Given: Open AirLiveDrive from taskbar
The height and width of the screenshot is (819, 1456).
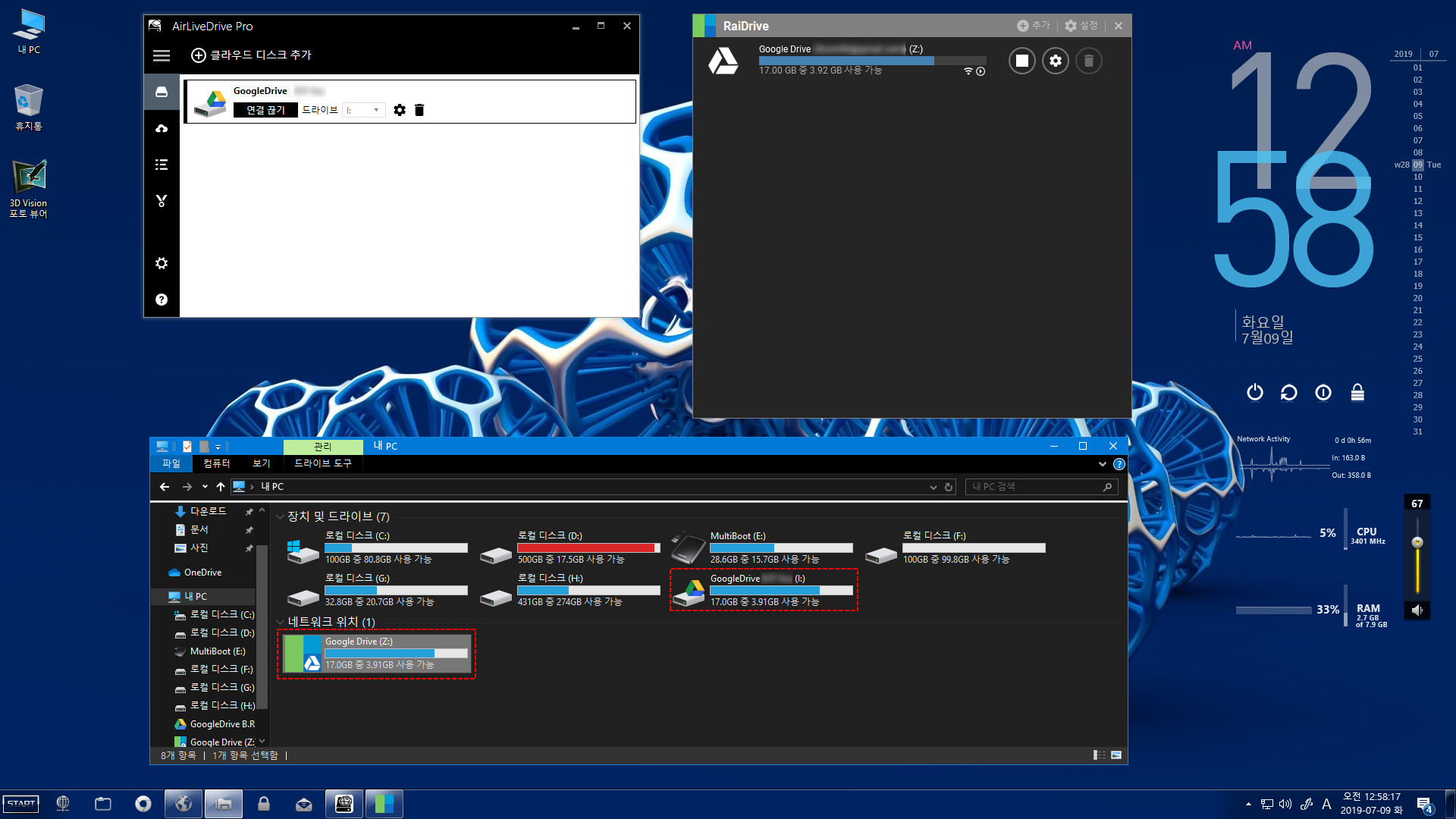Looking at the screenshot, I should point(344,804).
